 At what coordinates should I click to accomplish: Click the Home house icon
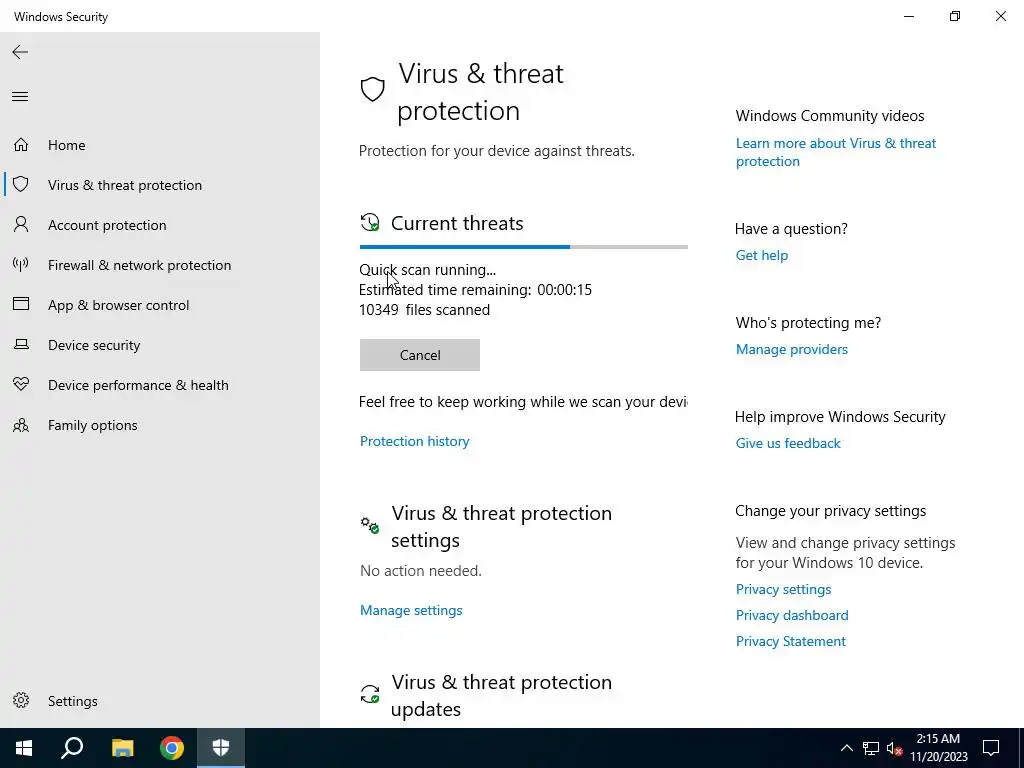(21, 144)
